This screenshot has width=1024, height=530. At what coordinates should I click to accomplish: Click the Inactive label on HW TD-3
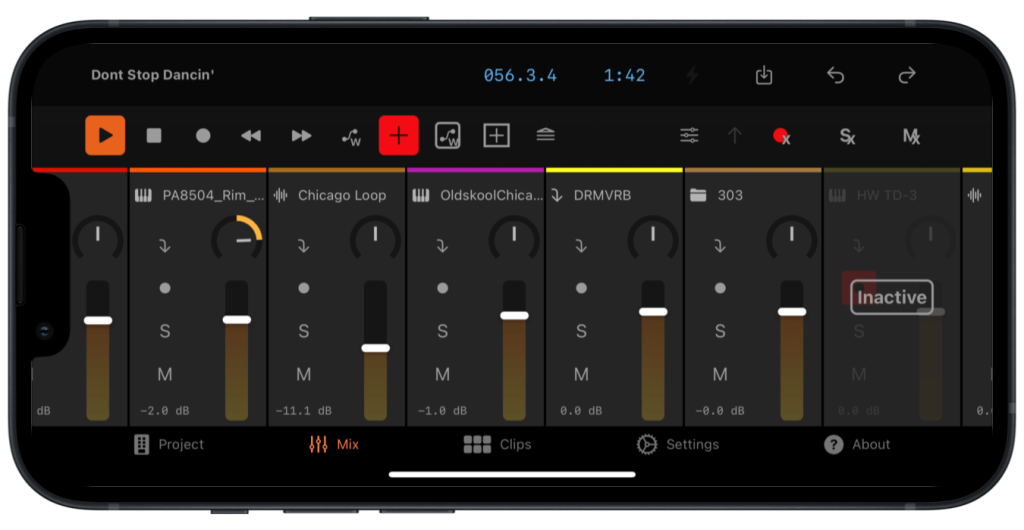tap(891, 297)
